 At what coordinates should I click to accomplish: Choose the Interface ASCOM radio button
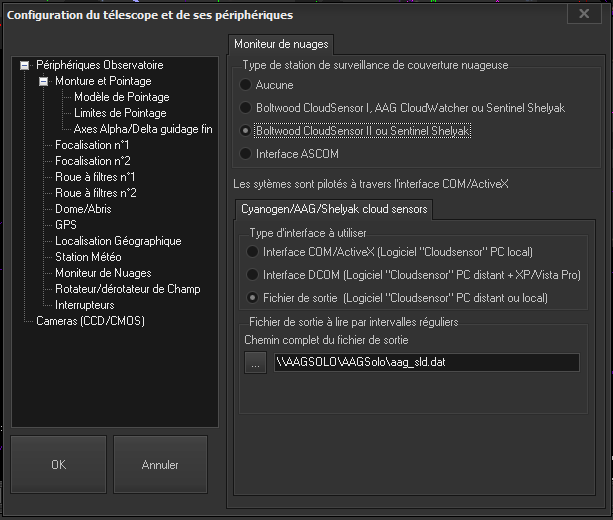click(x=247, y=153)
